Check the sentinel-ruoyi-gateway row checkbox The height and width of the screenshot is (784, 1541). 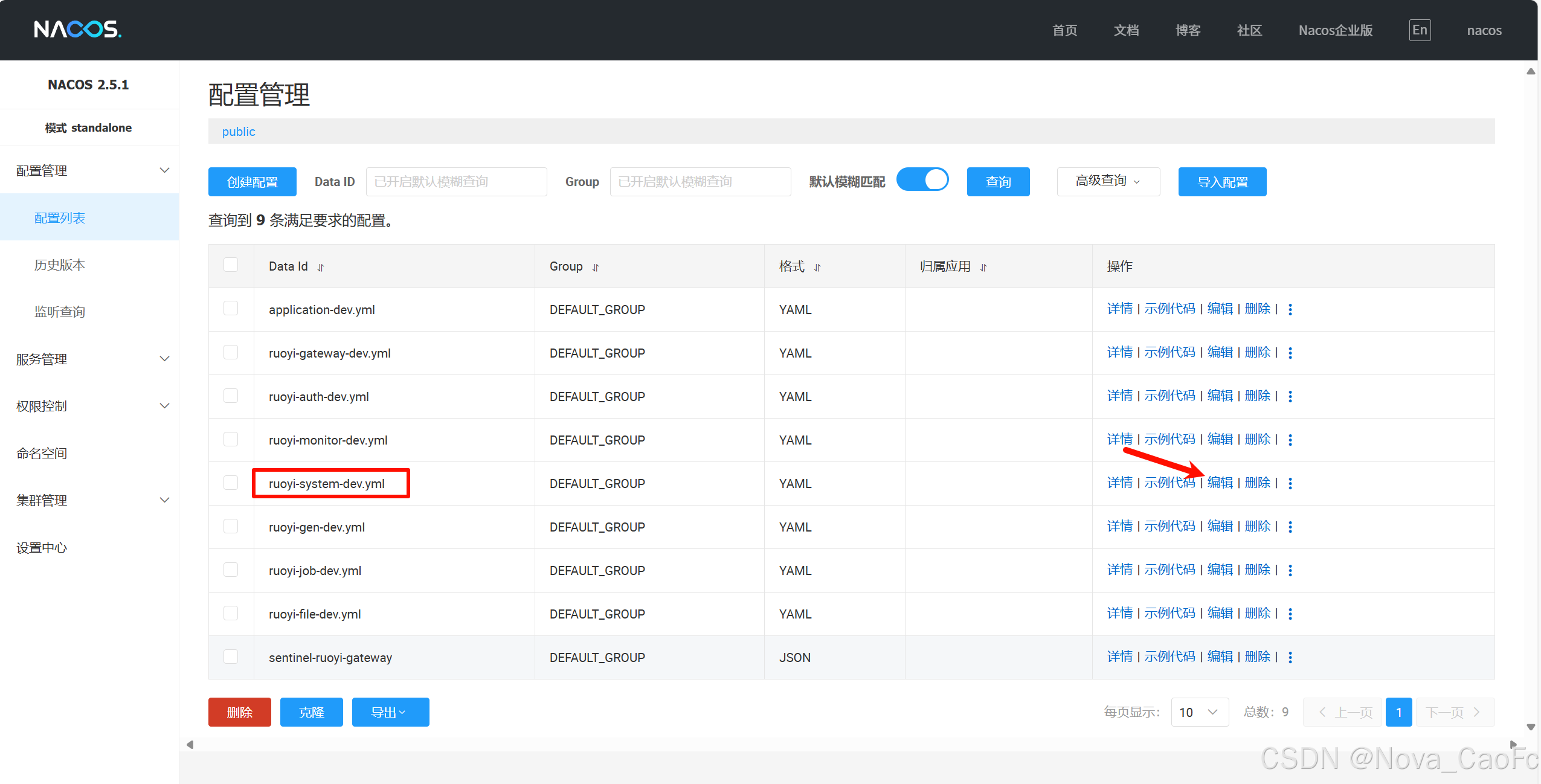231,656
